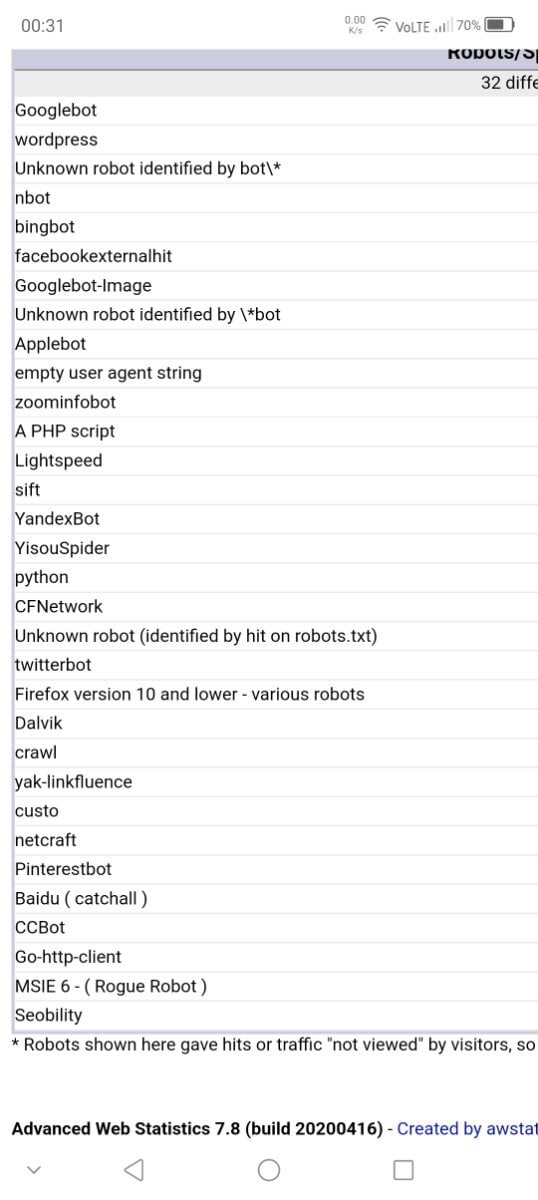Image resolution: width=538 pixels, height=1200 pixels.
Task: Tap the down chevron in navigation bar
Action: click(x=33, y=1169)
